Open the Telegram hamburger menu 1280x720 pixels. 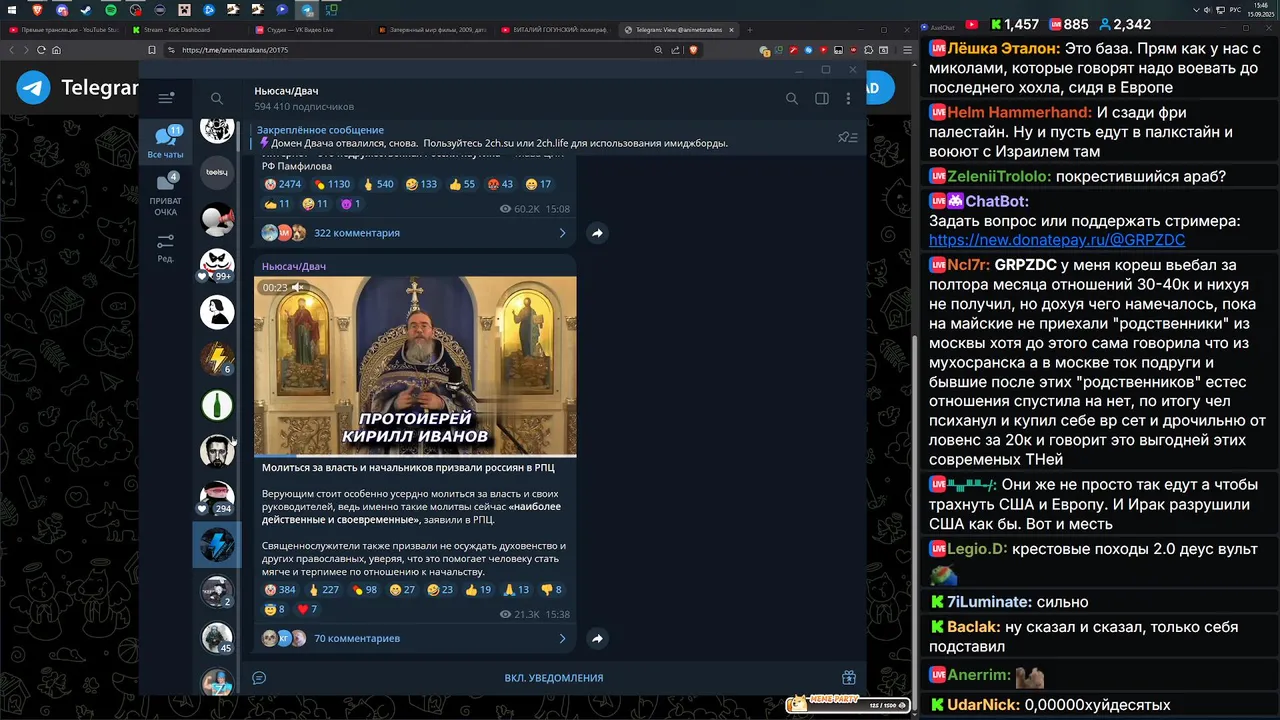pos(166,98)
